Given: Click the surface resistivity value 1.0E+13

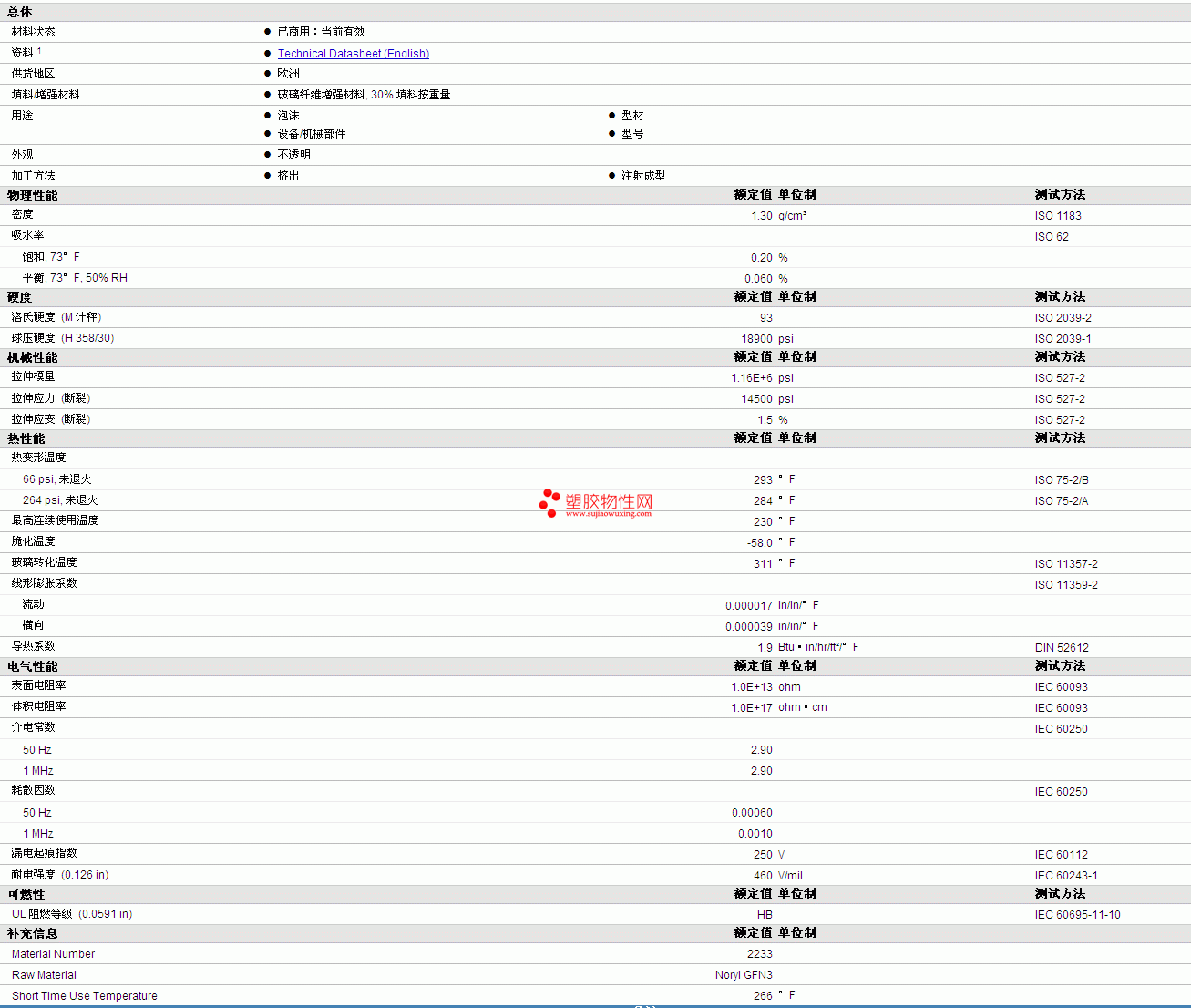Looking at the screenshot, I should 751,687.
